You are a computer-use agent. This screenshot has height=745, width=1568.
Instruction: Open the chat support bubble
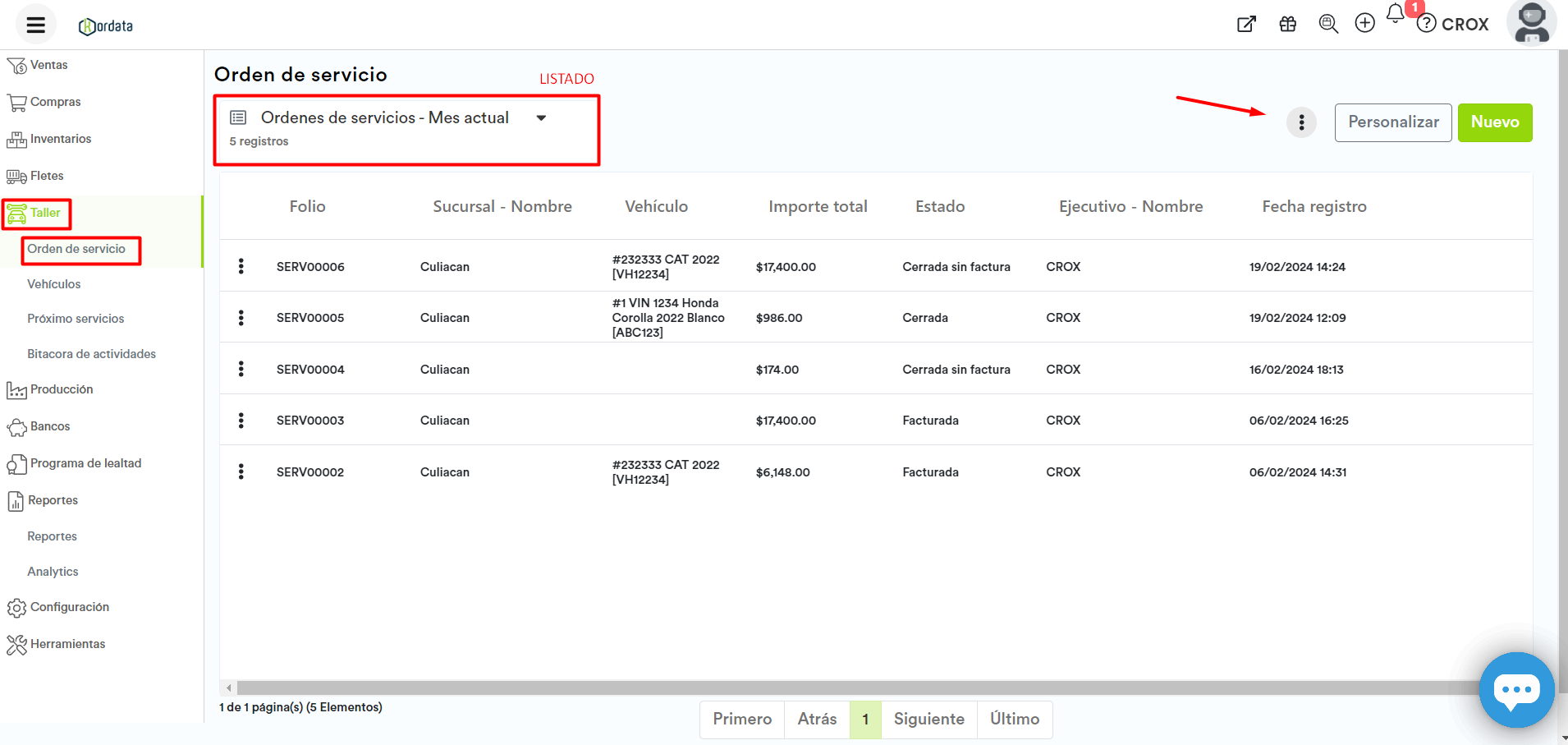pyautogui.click(x=1515, y=690)
